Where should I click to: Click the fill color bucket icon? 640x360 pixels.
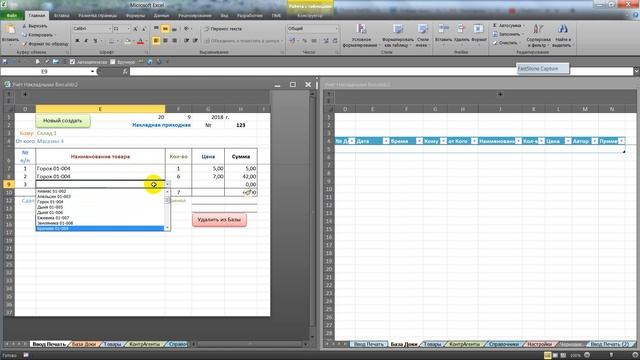(x=127, y=41)
